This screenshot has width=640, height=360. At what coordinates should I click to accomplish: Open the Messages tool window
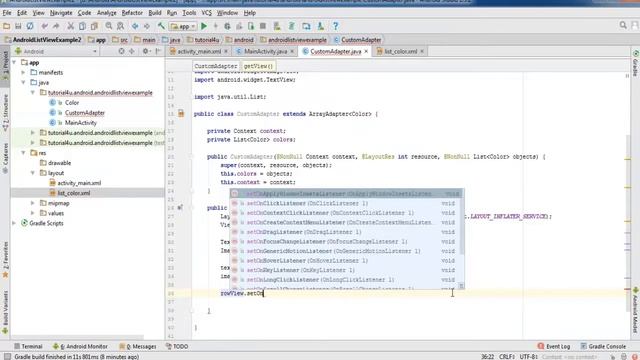point(138,346)
